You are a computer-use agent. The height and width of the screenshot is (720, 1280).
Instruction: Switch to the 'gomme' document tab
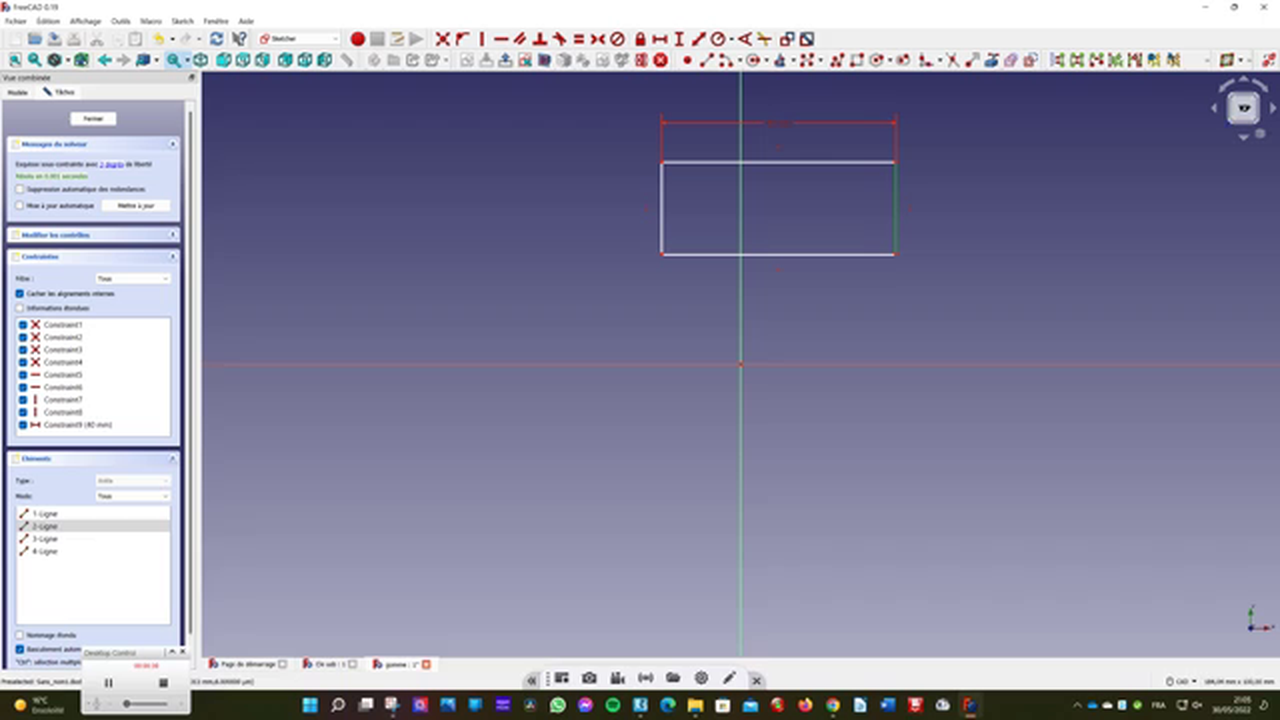click(396, 664)
